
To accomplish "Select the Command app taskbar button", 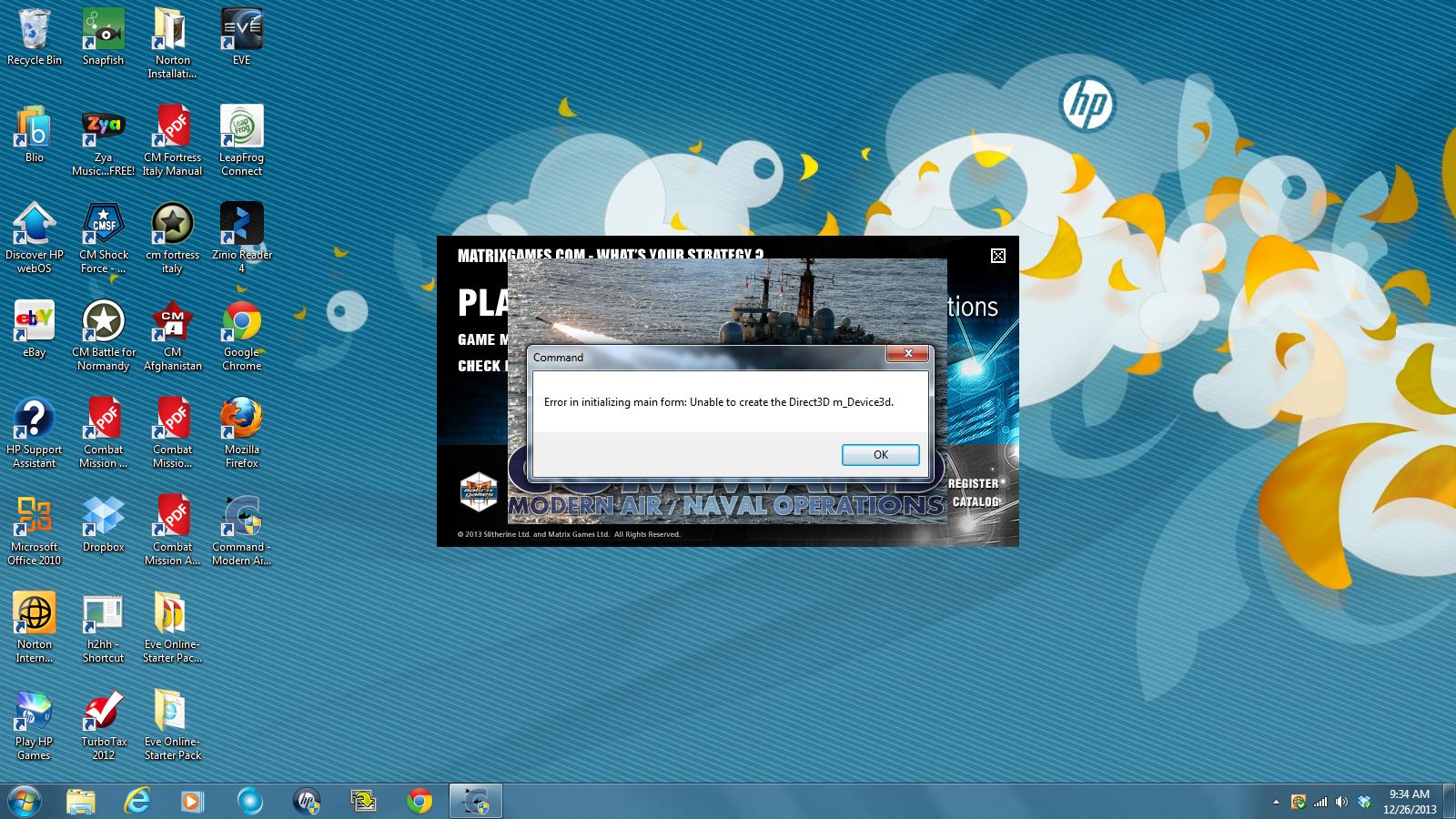I will click(x=476, y=801).
